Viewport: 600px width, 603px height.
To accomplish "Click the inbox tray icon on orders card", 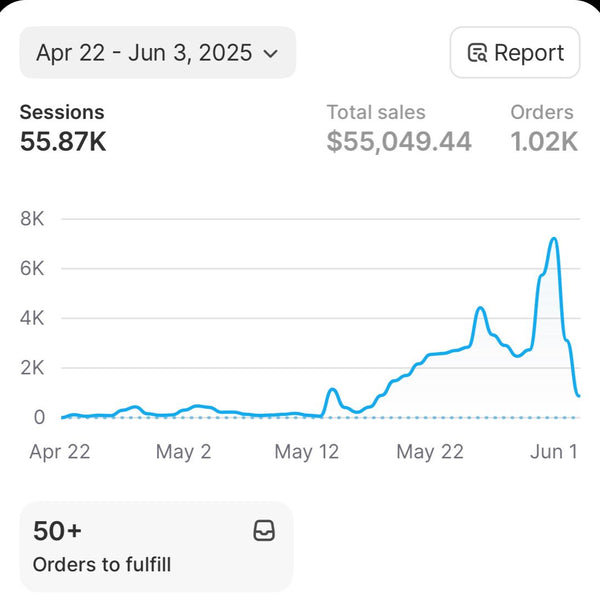I will [264, 530].
